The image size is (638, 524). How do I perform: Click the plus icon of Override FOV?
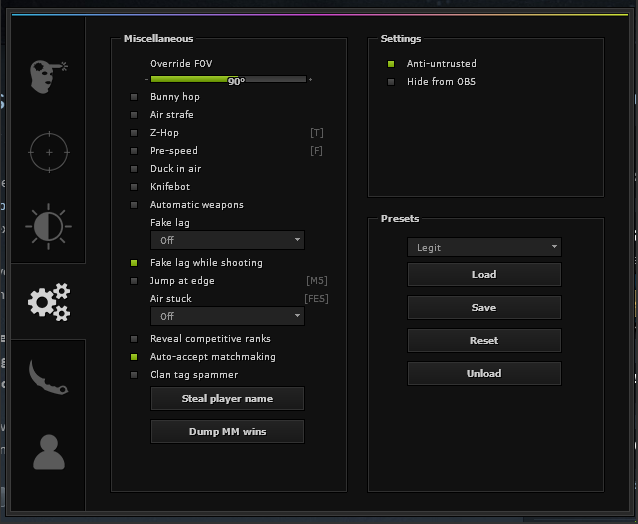310,79
